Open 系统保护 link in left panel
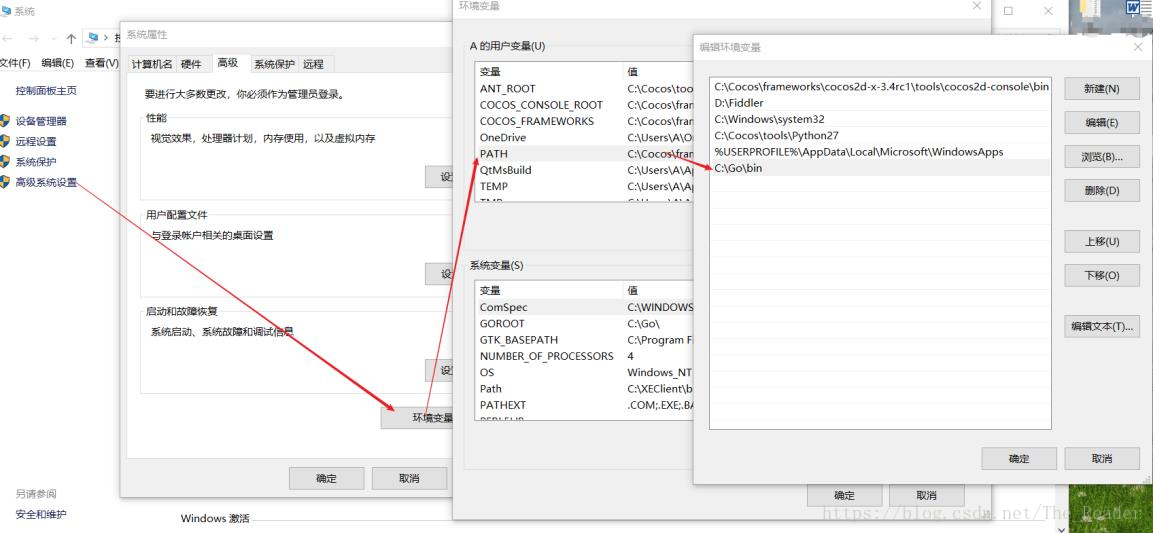The width and height of the screenshot is (1153, 533). click(36, 162)
